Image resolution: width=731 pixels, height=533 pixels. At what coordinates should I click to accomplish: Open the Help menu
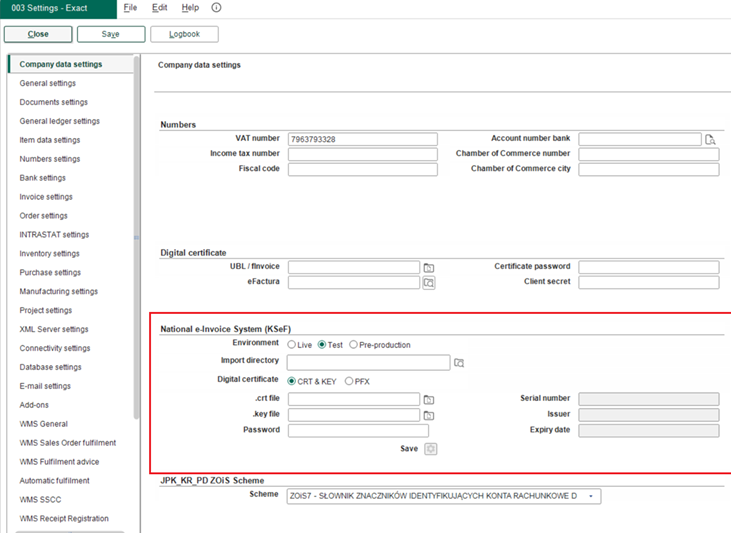[x=190, y=8]
